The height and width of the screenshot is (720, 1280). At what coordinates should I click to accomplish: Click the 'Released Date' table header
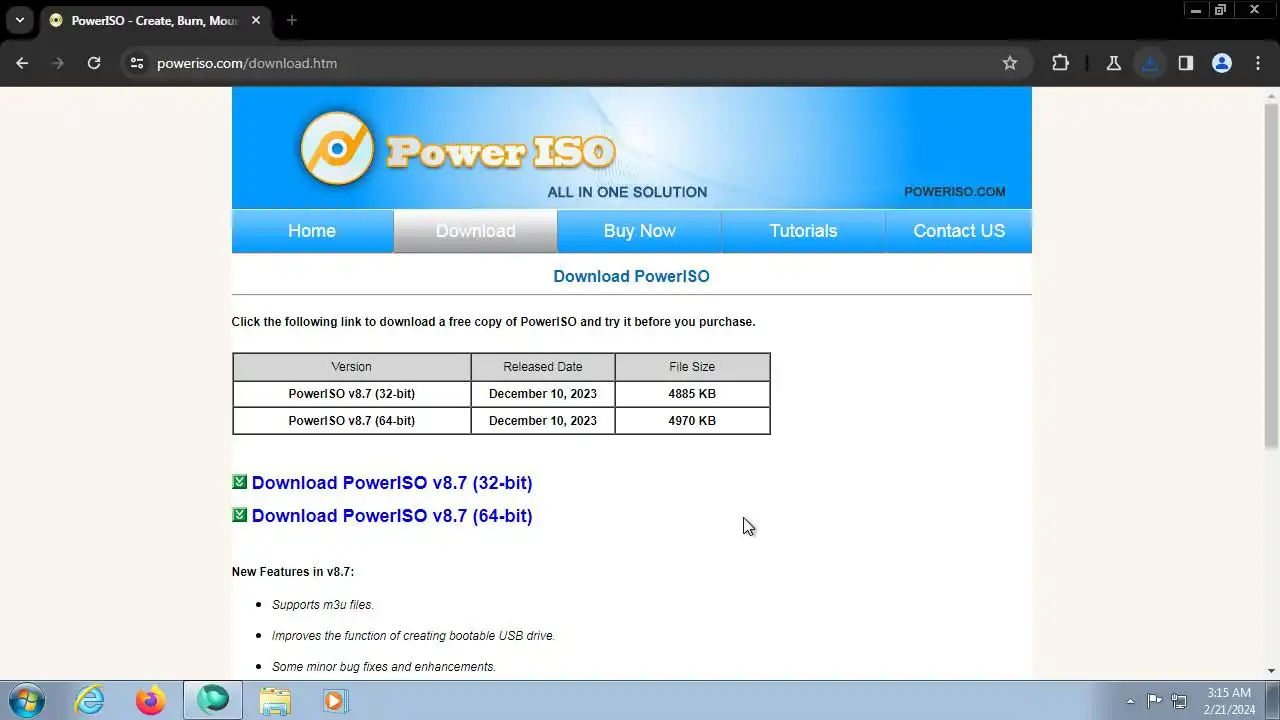pos(543,367)
